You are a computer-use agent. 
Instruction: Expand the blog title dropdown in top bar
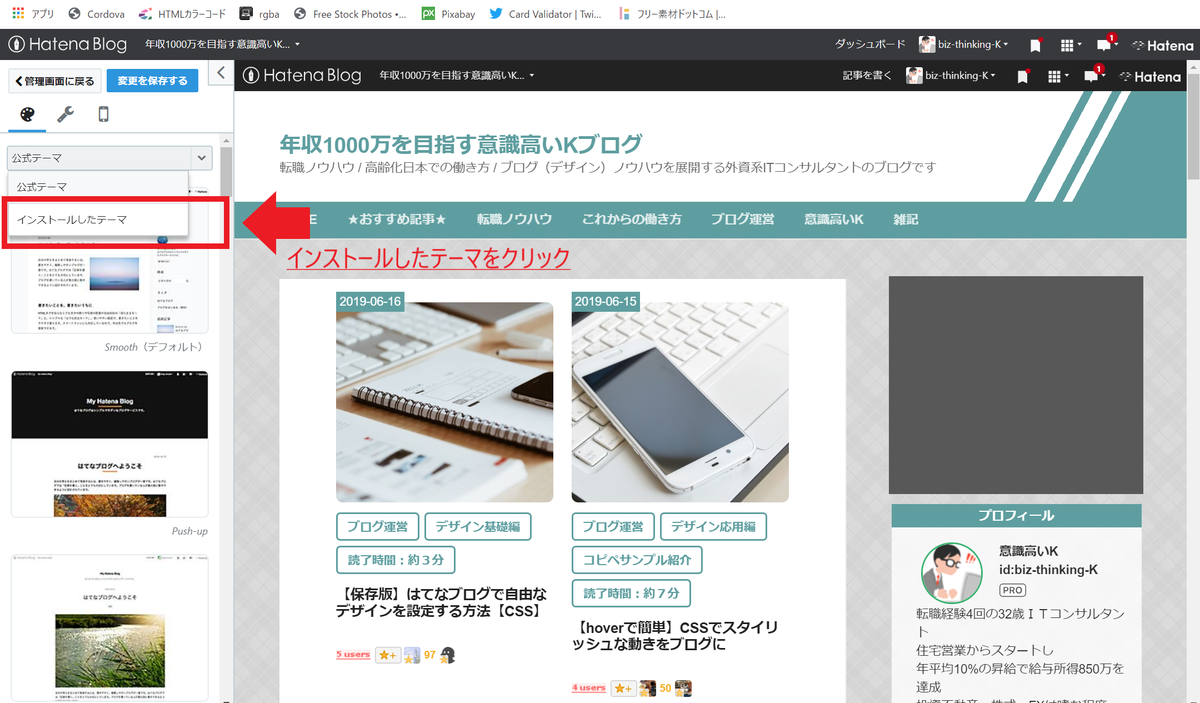[x=222, y=44]
